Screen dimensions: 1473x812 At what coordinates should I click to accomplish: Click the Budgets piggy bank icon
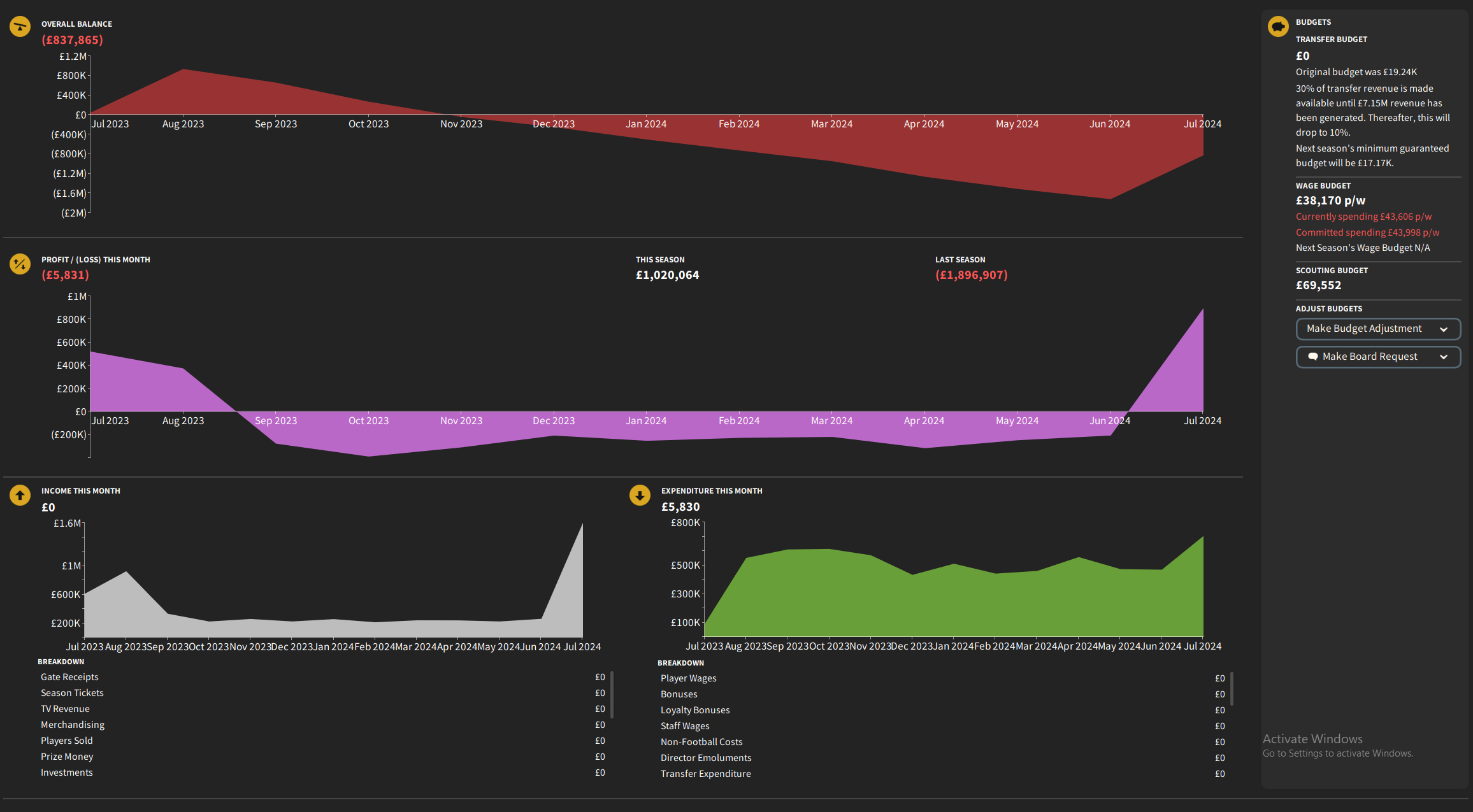[x=1278, y=27]
